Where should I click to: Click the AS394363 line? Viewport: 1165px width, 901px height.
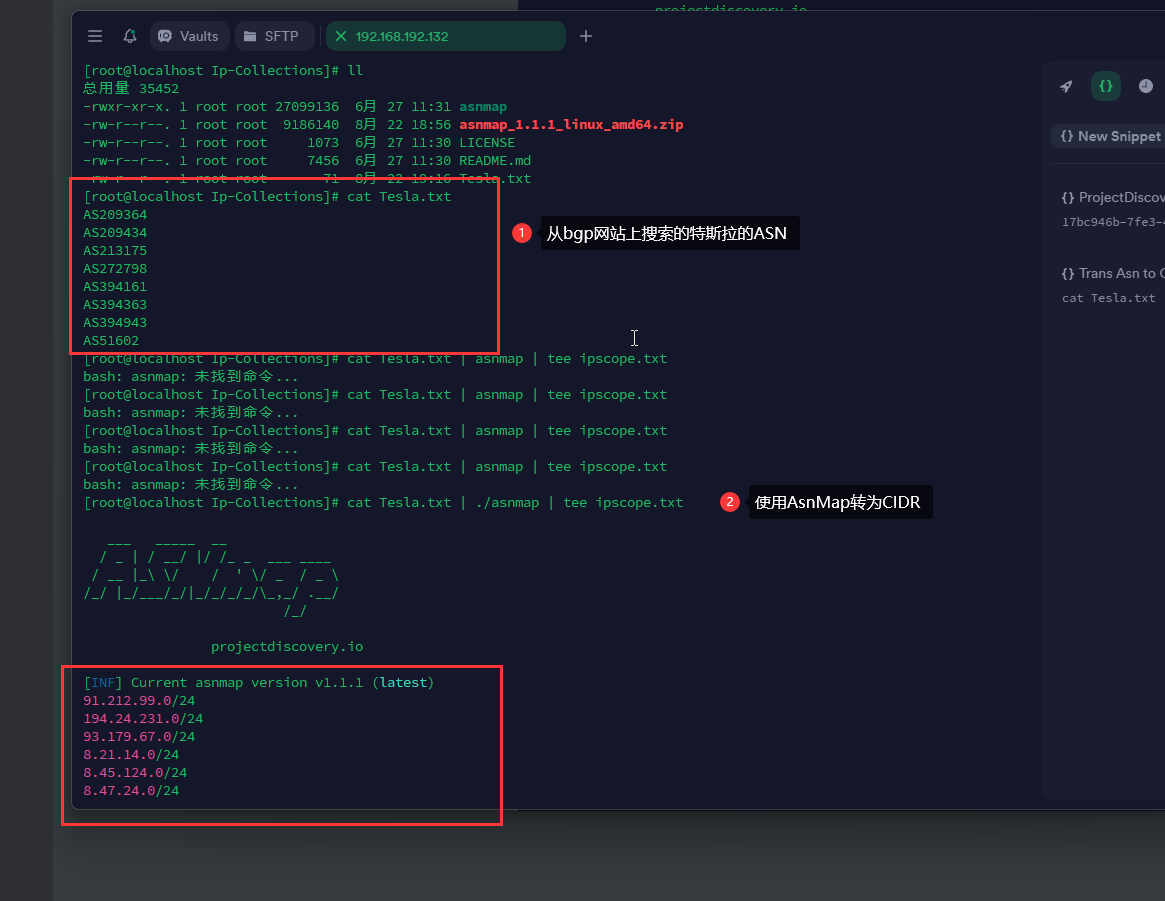coord(115,305)
